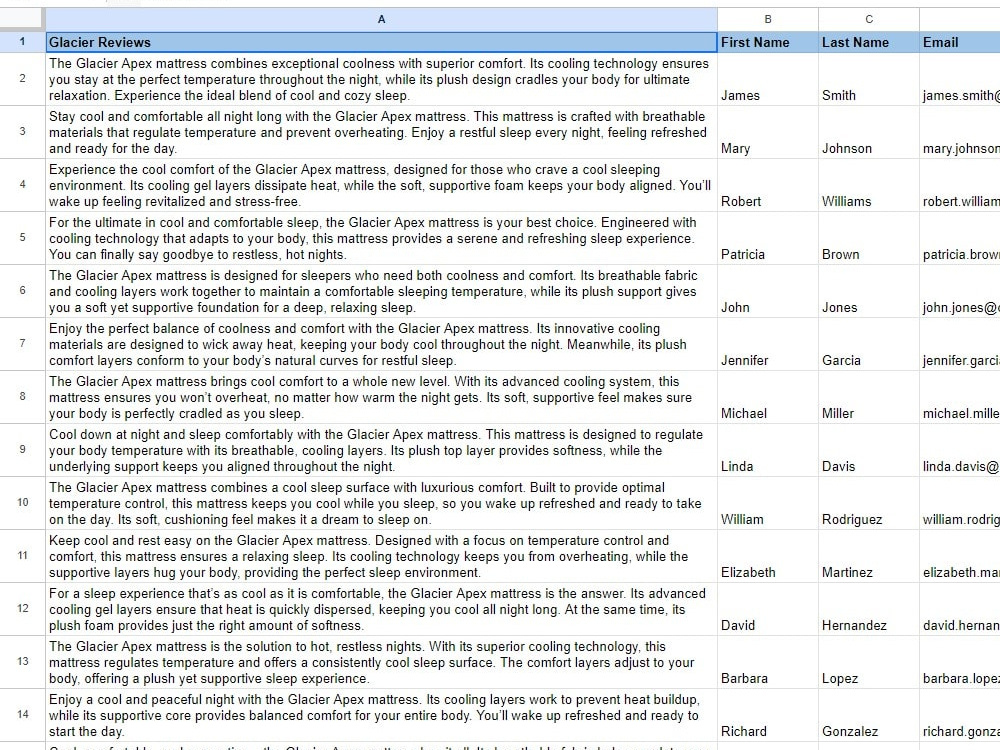Click the first name cell 'Mary'

[x=768, y=132]
